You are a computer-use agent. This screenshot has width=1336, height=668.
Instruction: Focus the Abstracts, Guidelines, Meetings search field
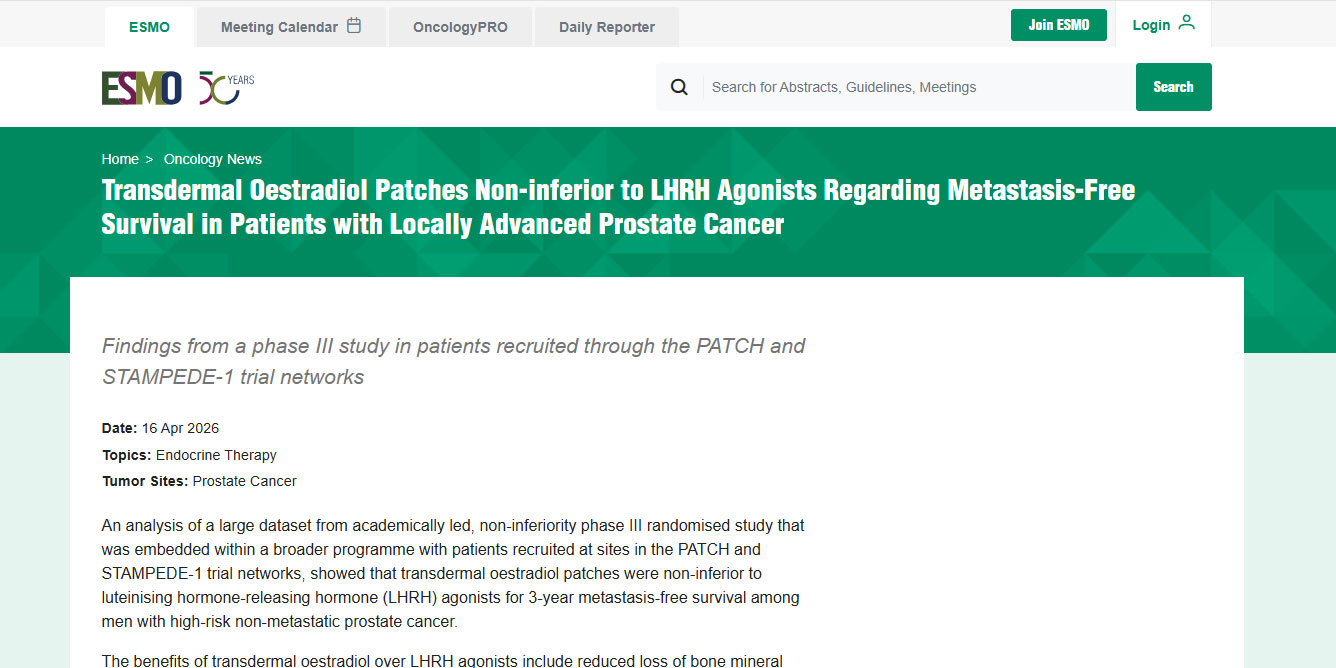pos(920,87)
